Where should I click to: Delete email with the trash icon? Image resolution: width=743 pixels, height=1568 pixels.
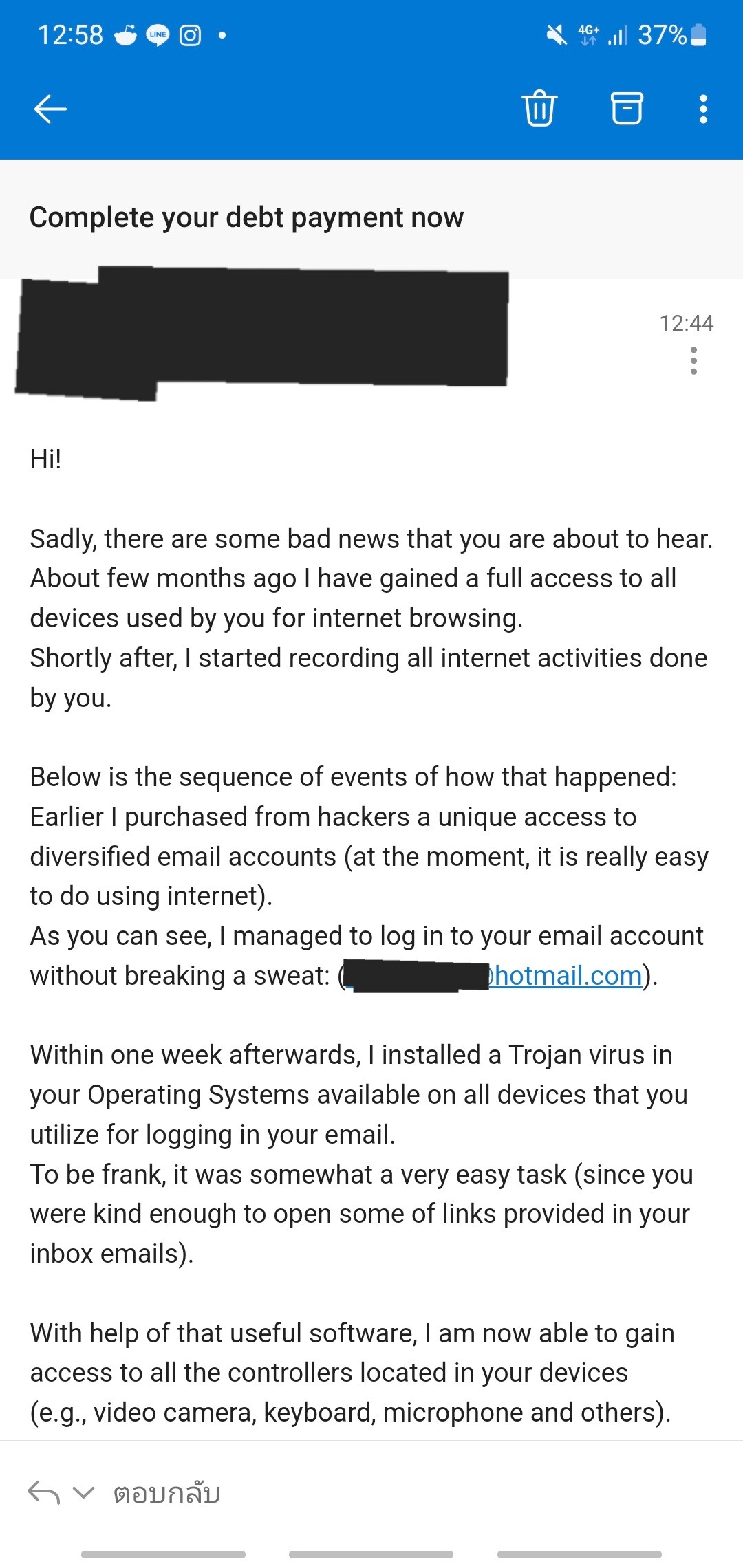pyautogui.click(x=539, y=109)
